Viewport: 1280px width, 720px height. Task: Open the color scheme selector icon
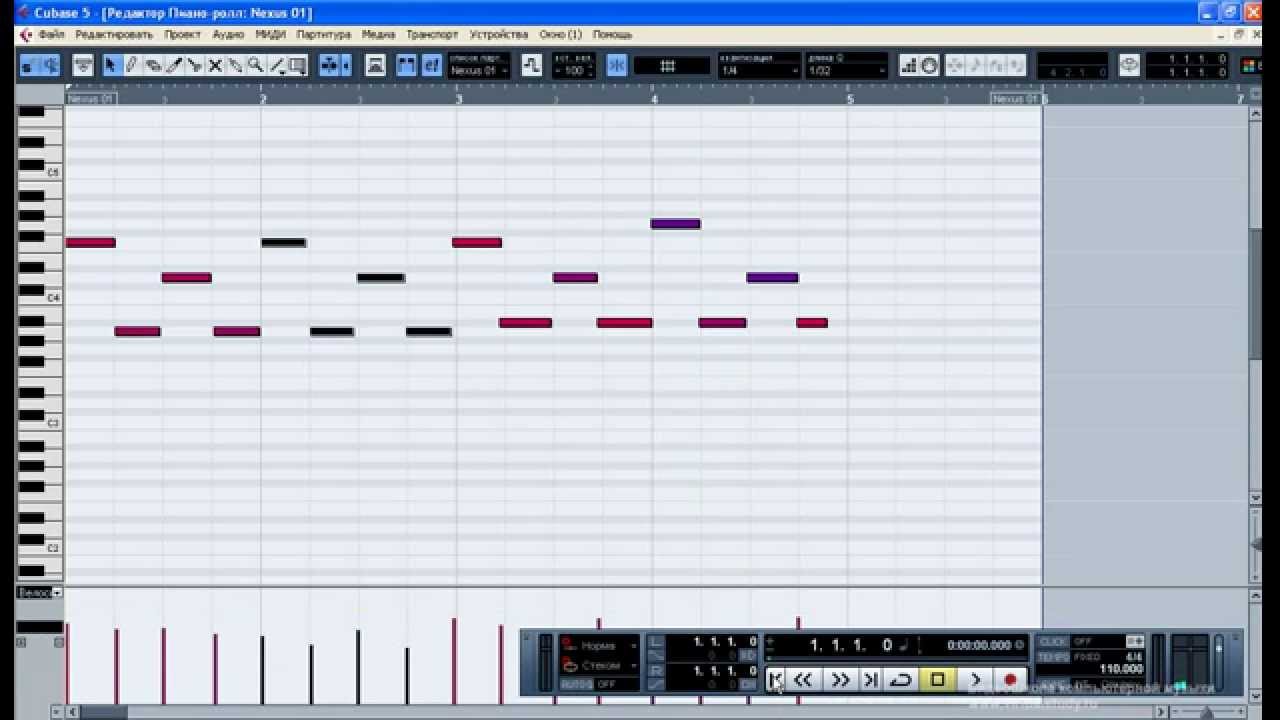coord(1250,65)
